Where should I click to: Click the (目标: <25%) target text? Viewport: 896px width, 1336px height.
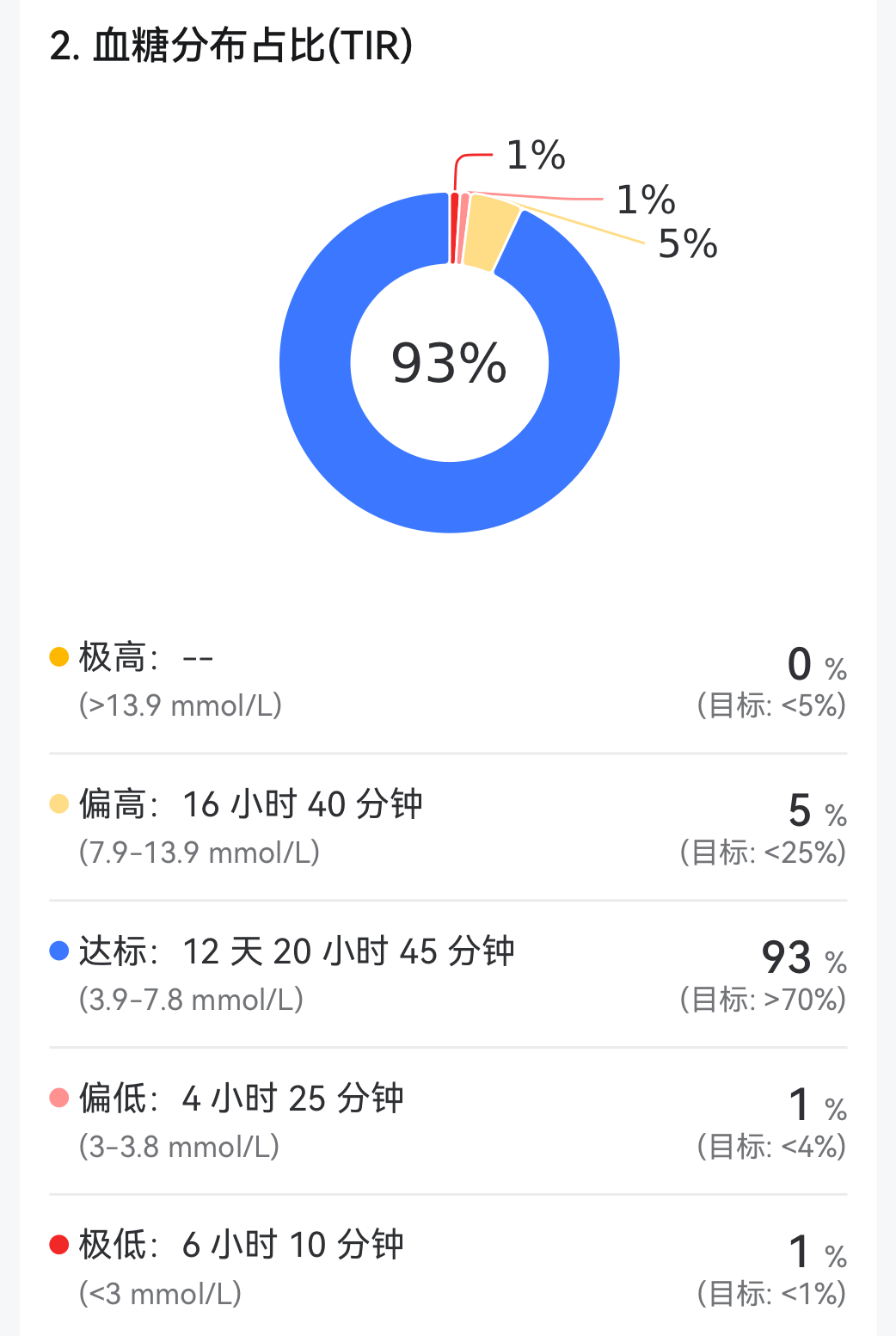click(x=762, y=853)
